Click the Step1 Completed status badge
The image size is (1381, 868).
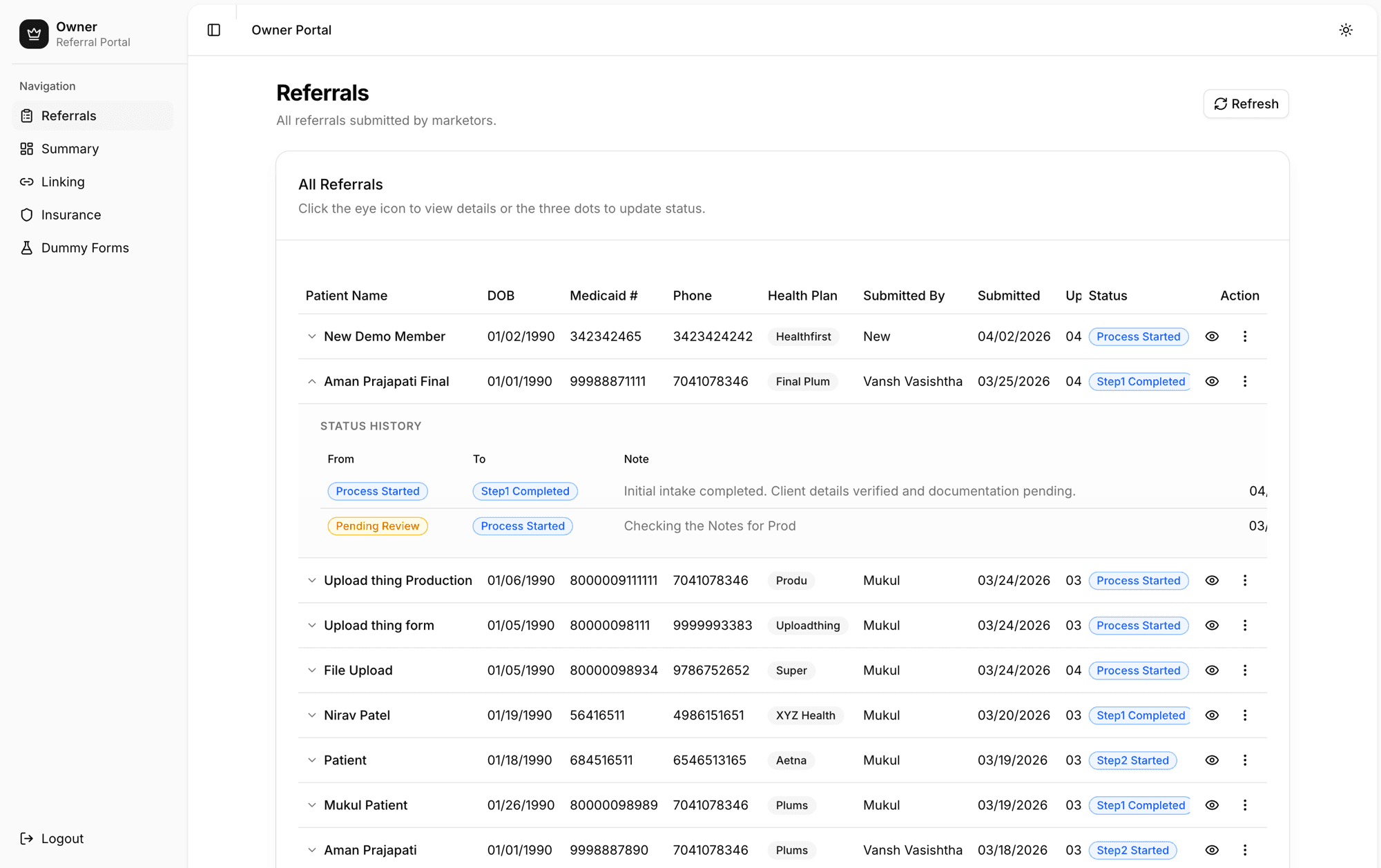[x=1139, y=381]
